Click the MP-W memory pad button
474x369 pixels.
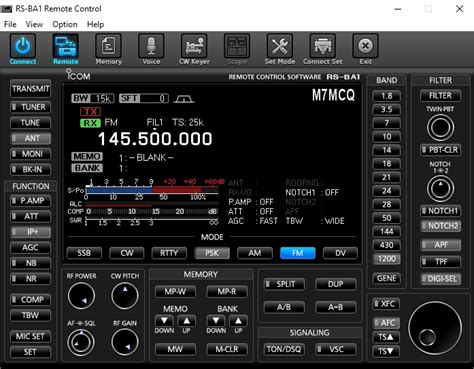175,292
